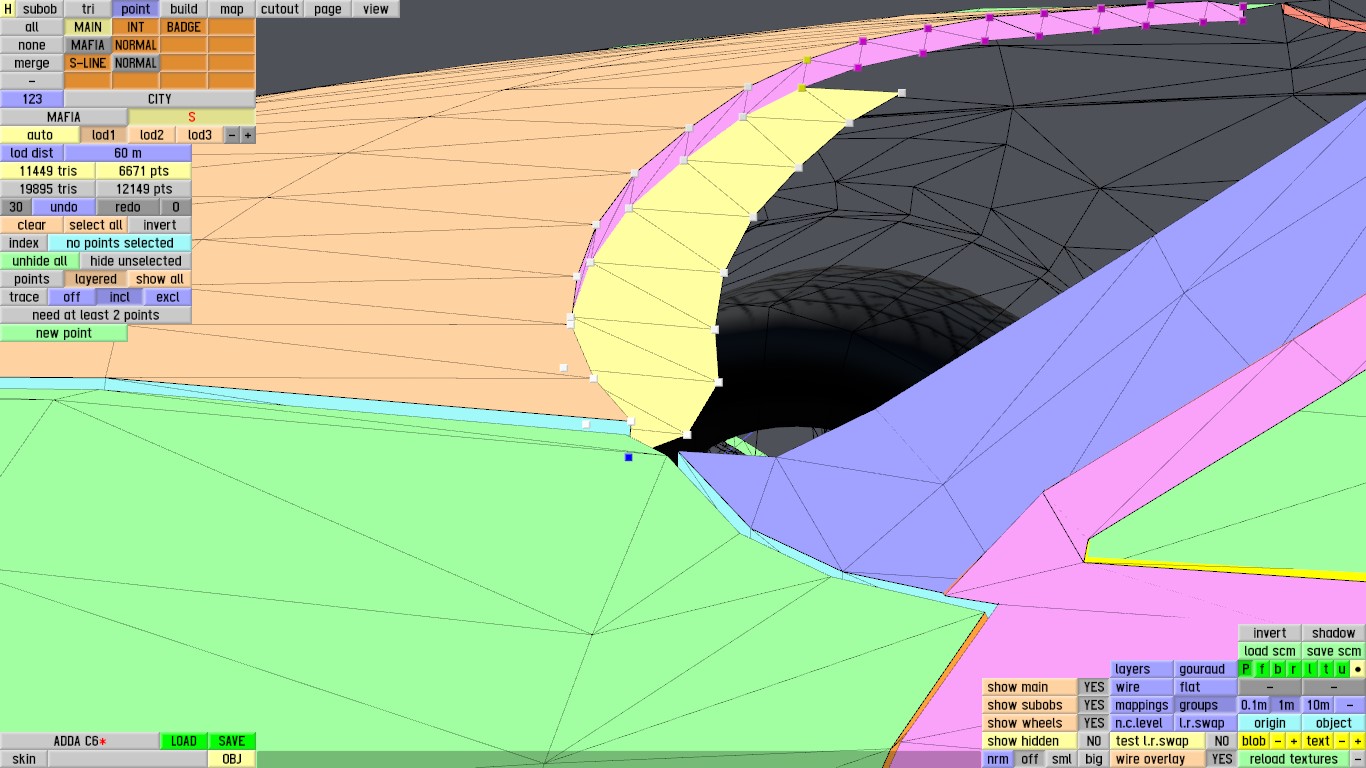Click hide unselected
Screen dimensions: 1366x768
(136, 261)
